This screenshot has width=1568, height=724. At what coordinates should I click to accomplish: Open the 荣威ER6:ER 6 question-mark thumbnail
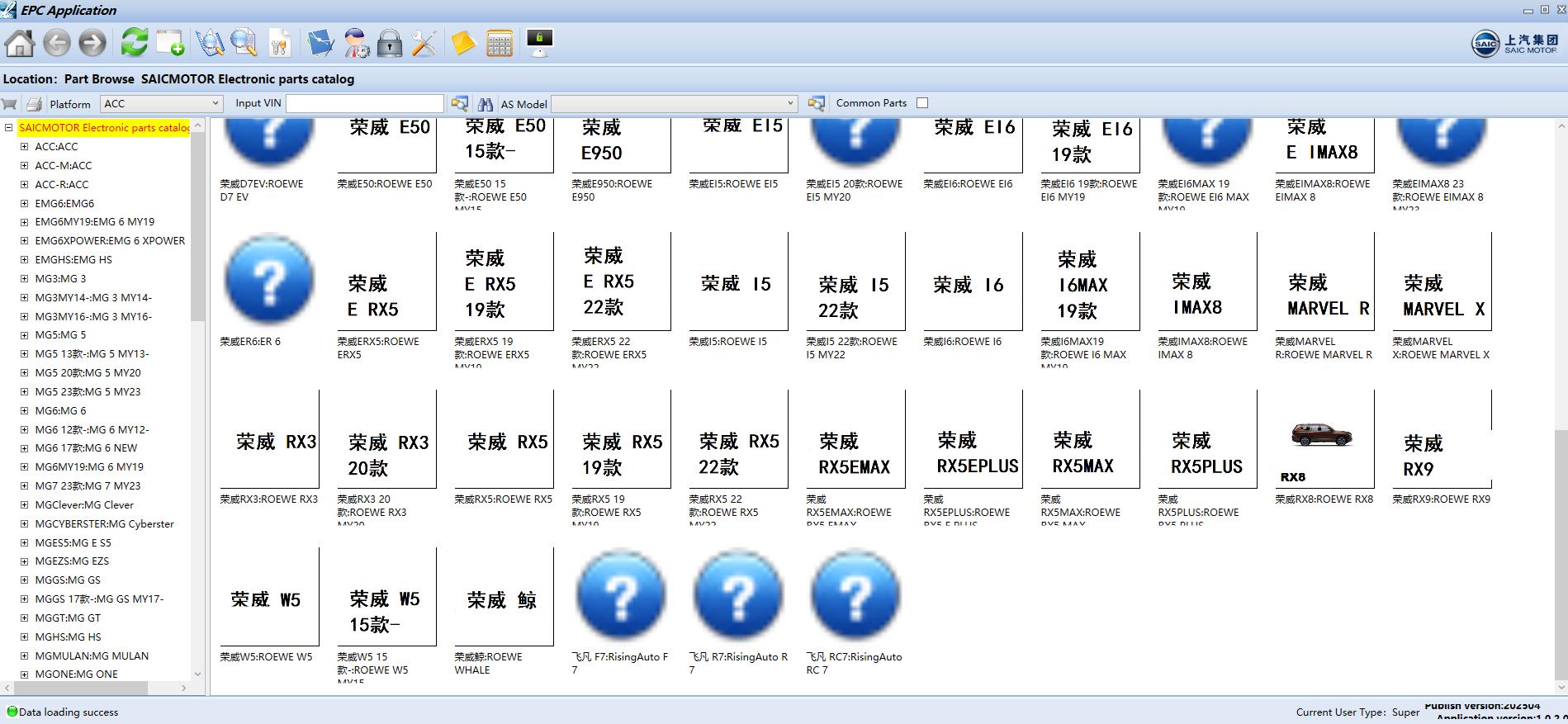click(268, 278)
